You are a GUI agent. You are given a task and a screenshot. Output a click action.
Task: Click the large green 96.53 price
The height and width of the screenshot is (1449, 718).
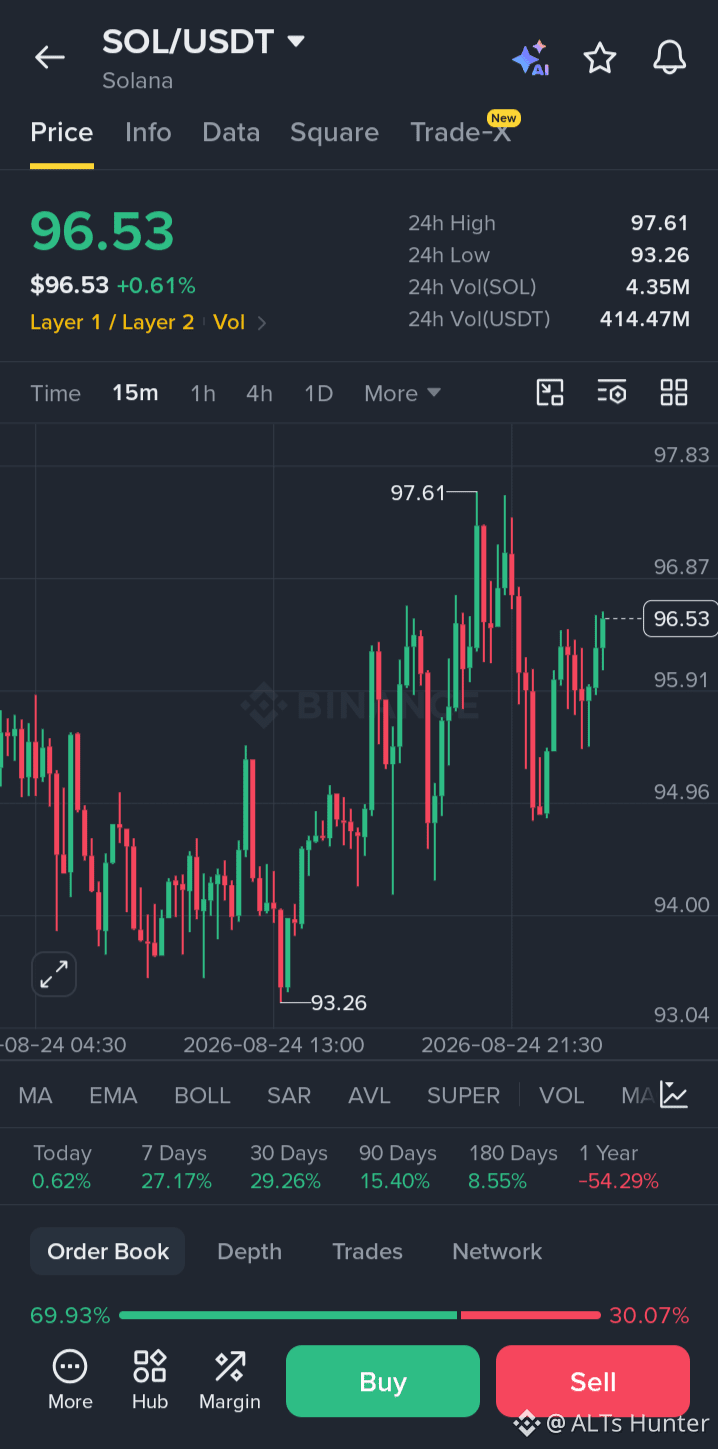pos(102,231)
